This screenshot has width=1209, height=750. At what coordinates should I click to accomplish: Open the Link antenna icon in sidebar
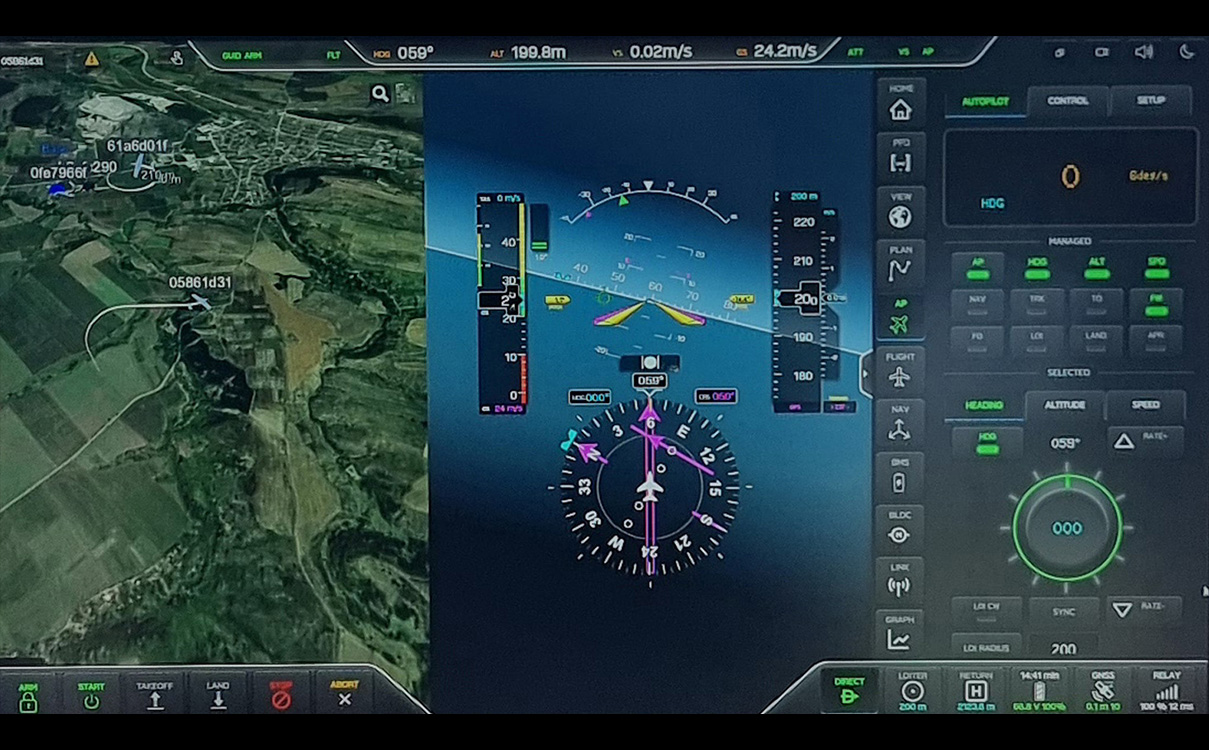(900, 582)
